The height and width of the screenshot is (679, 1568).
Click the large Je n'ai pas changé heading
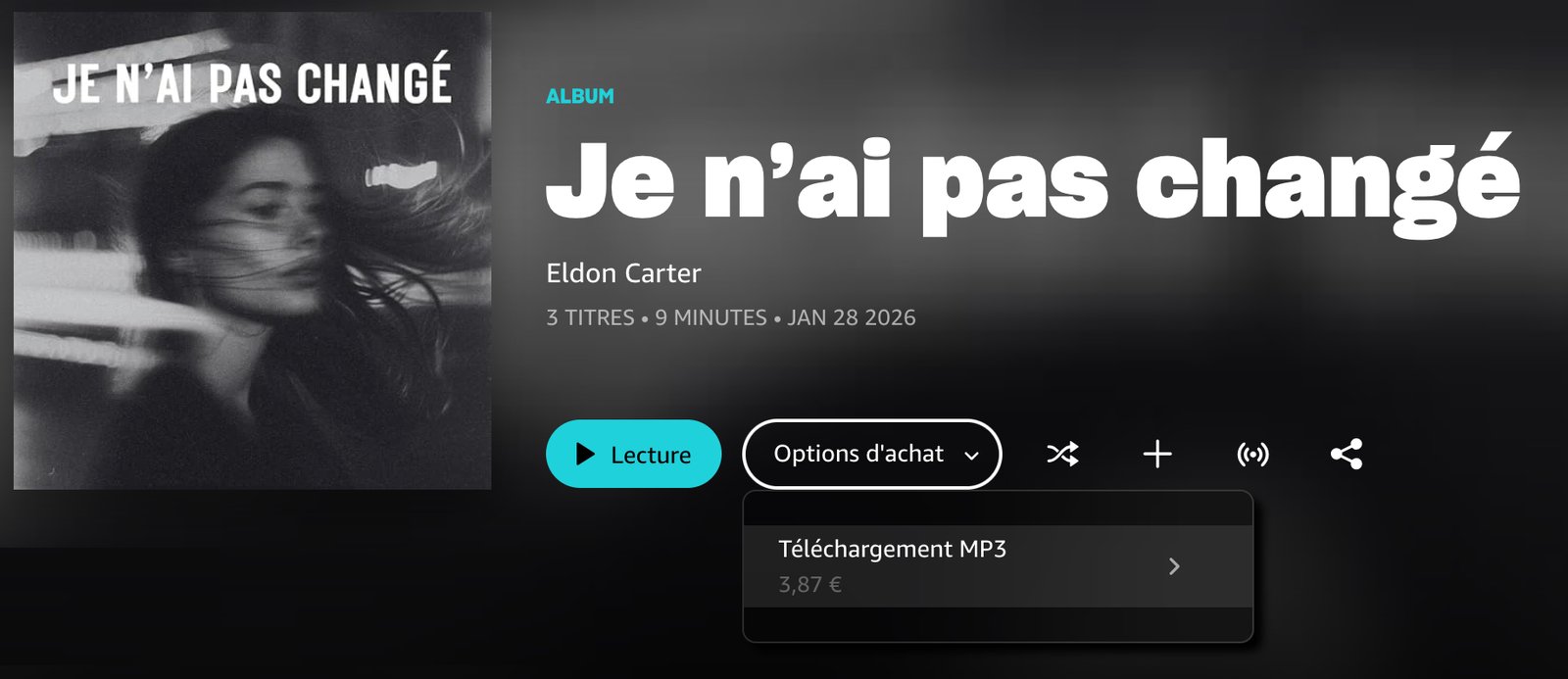click(1033, 184)
